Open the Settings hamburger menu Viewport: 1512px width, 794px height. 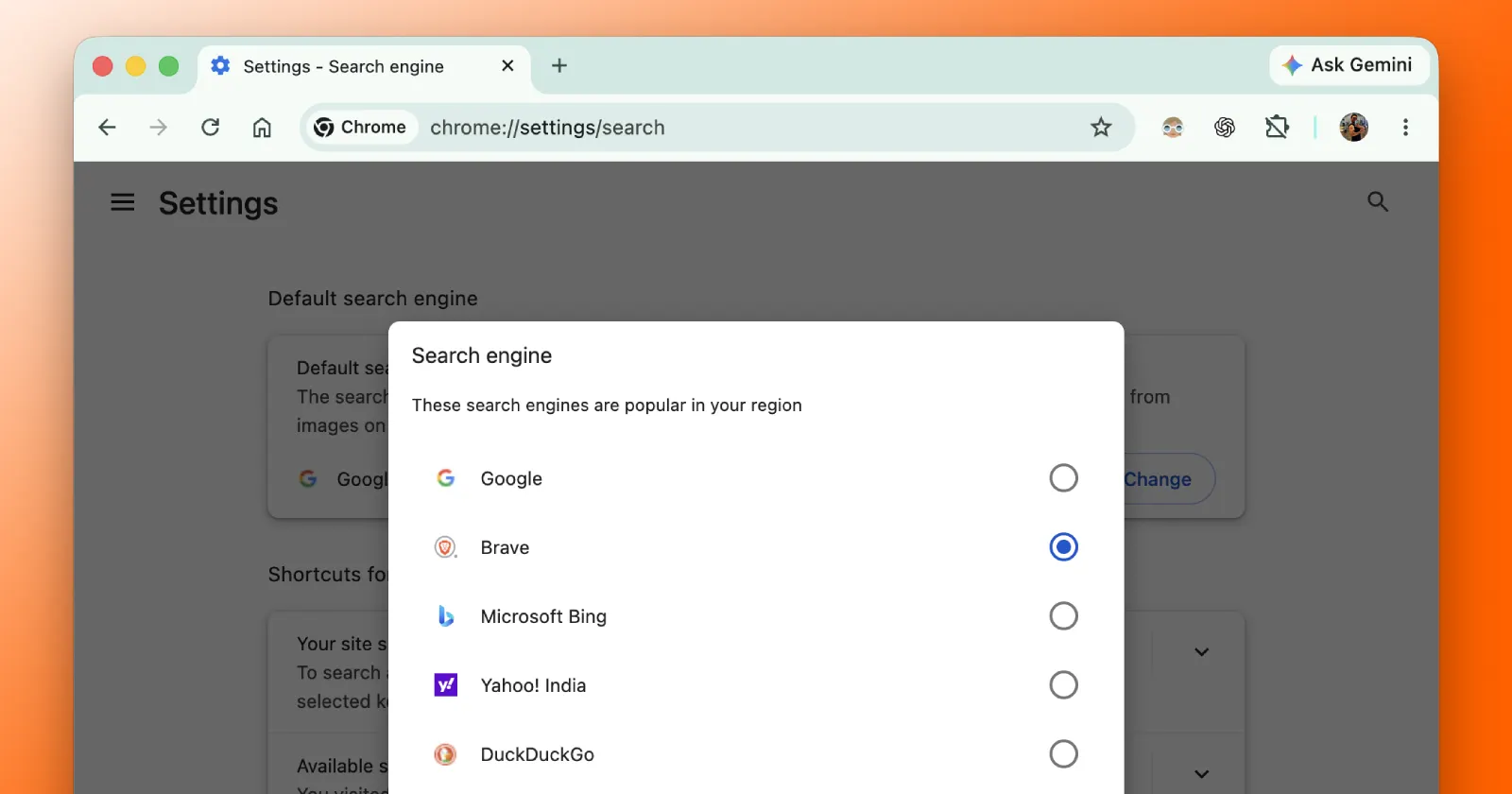click(x=123, y=202)
